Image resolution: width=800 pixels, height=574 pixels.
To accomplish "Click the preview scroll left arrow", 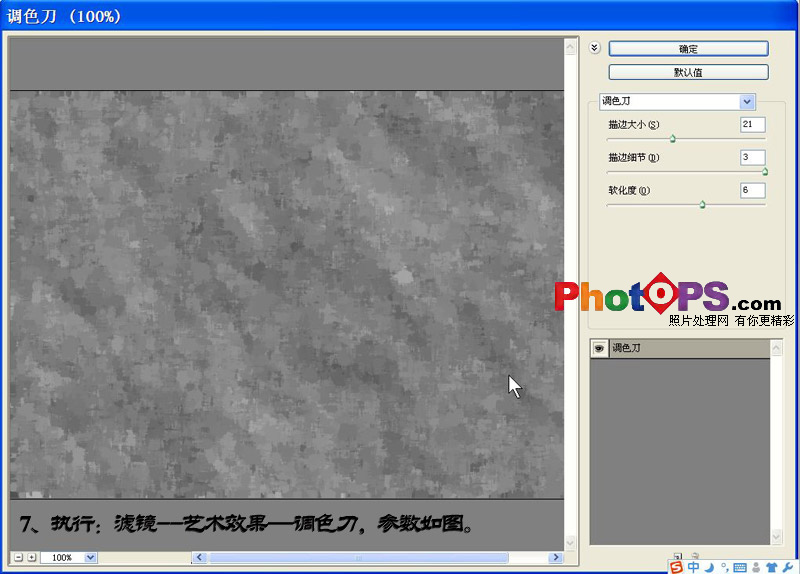I will [199, 558].
